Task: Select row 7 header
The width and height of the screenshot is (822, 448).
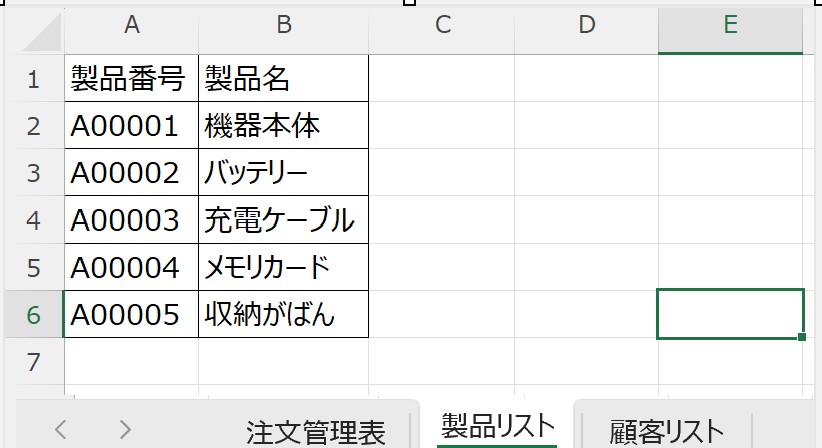Action: pos(32,361)
